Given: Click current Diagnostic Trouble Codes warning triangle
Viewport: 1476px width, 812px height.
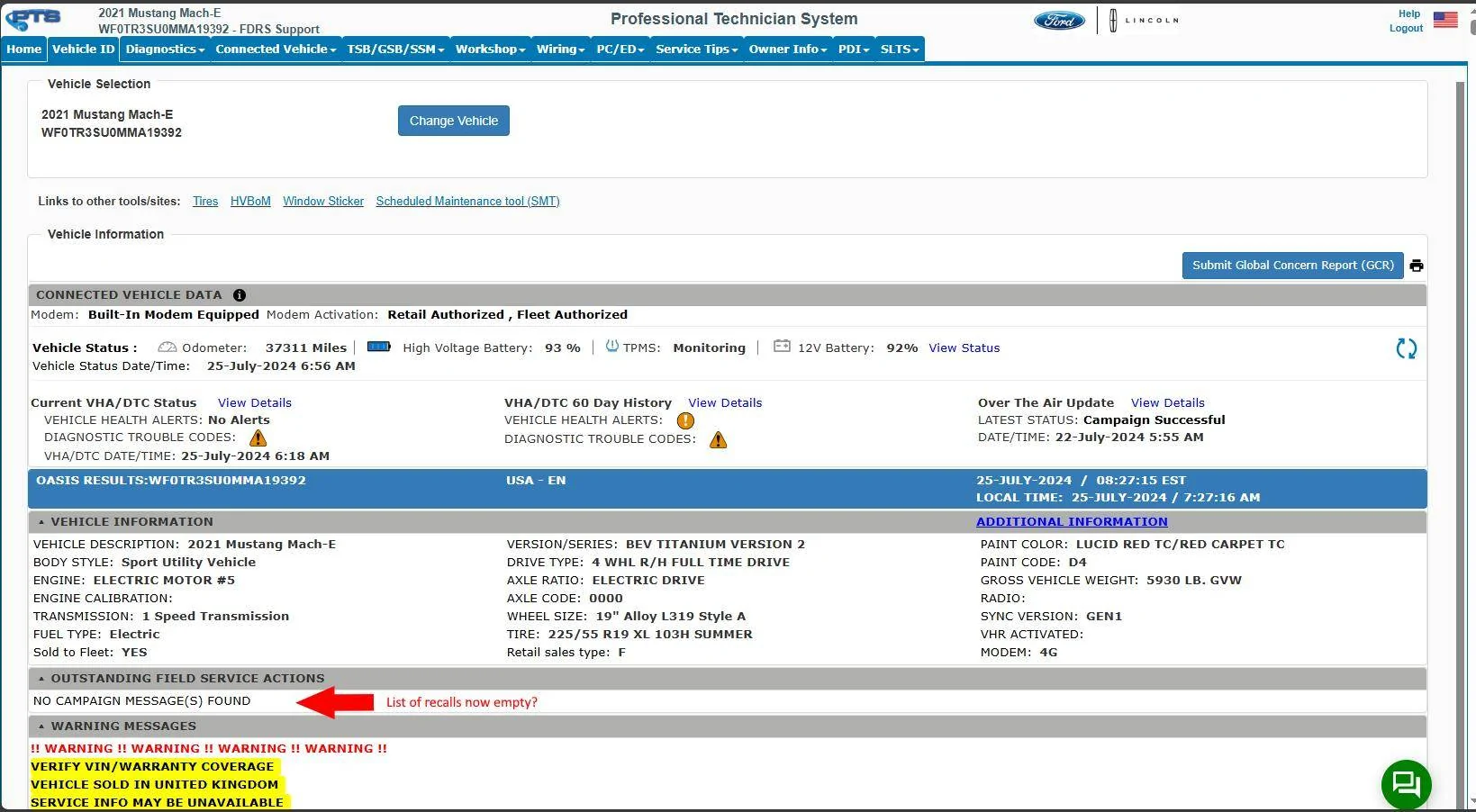Looking at the screenshot, I should [258, 438].
